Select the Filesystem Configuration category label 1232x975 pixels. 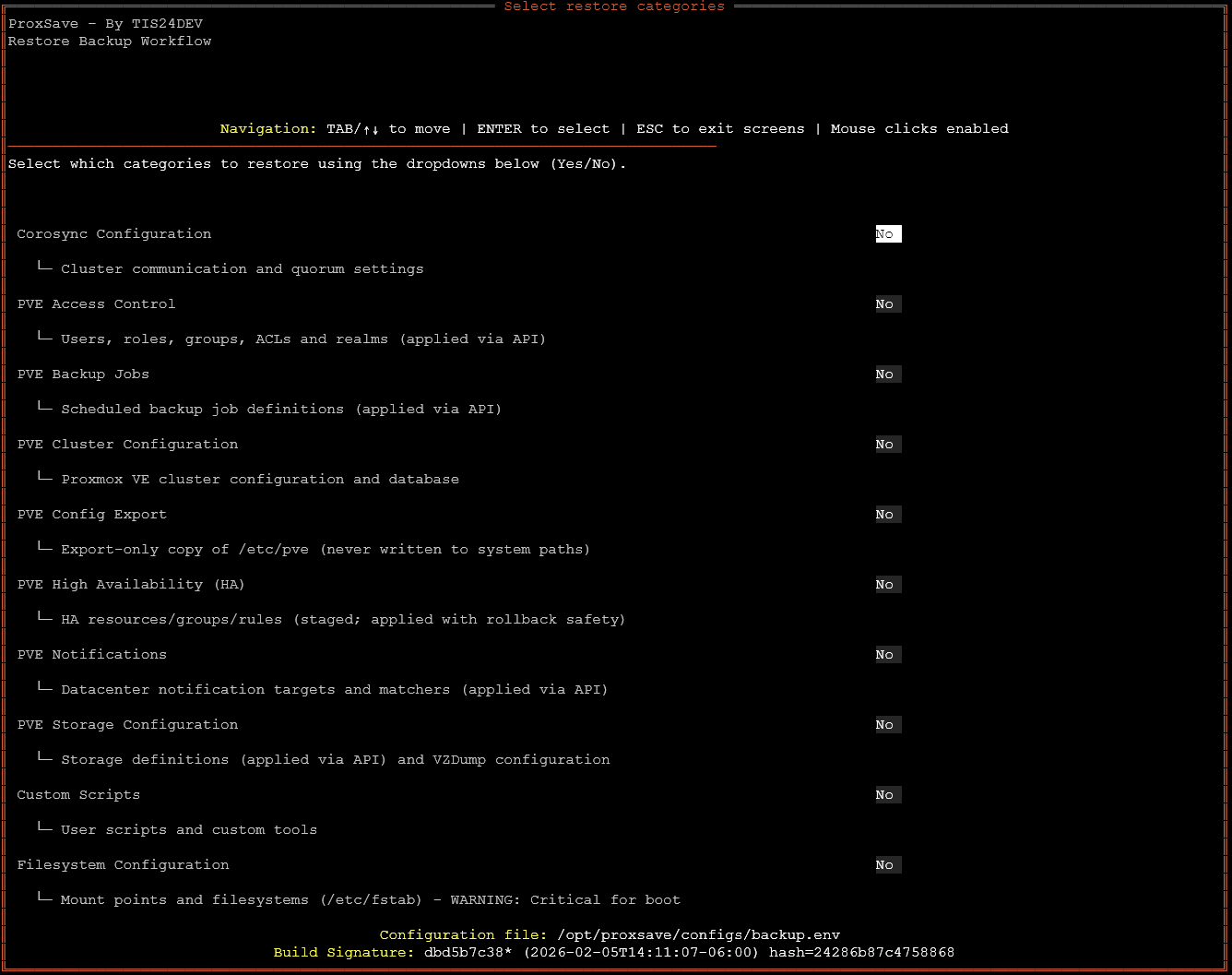[x=123, y=864]
